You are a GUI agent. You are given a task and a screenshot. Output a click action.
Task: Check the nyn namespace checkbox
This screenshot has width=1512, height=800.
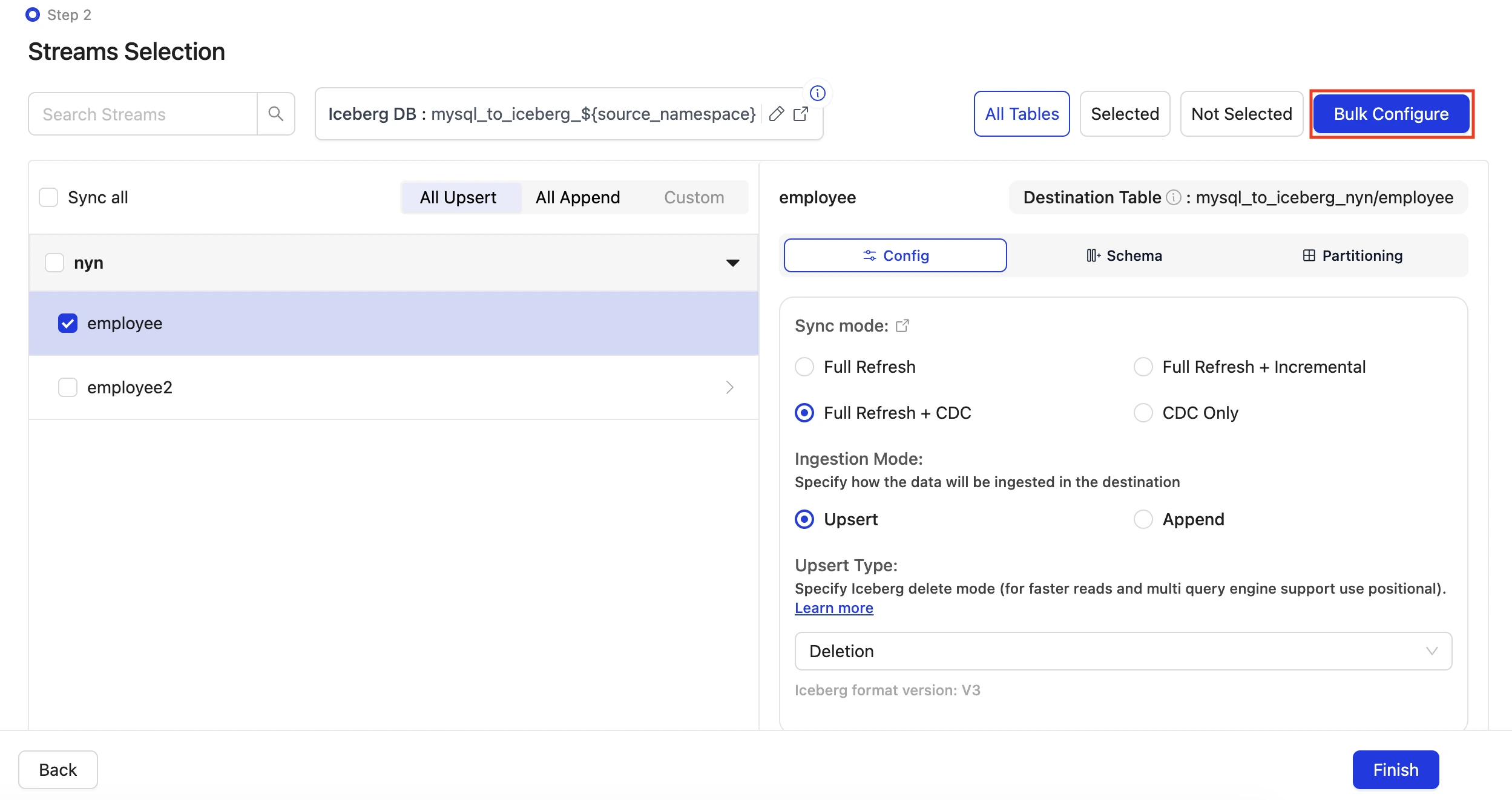[x=54, y=263]
